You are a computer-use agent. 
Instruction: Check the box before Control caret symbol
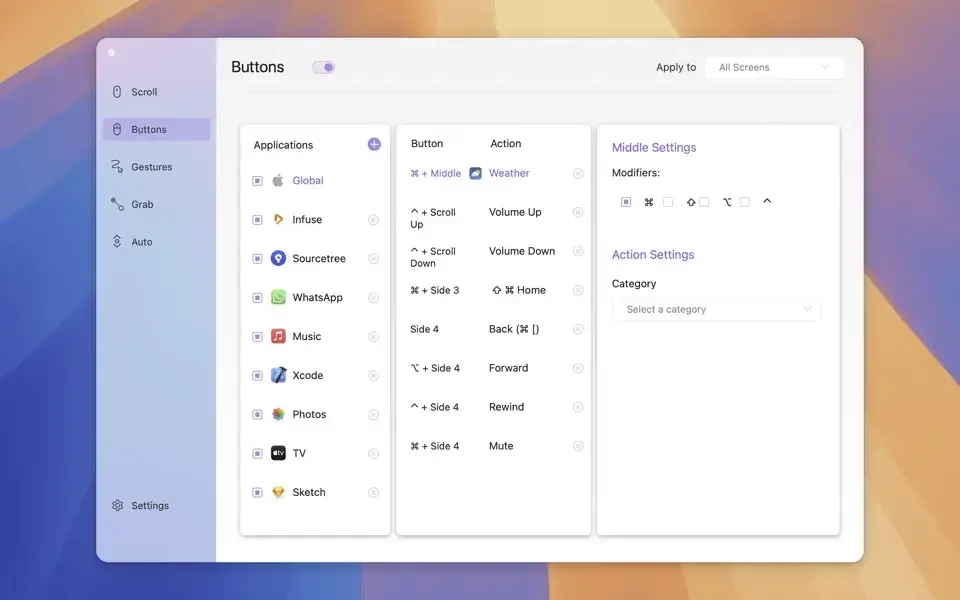(x=744, y=201)
